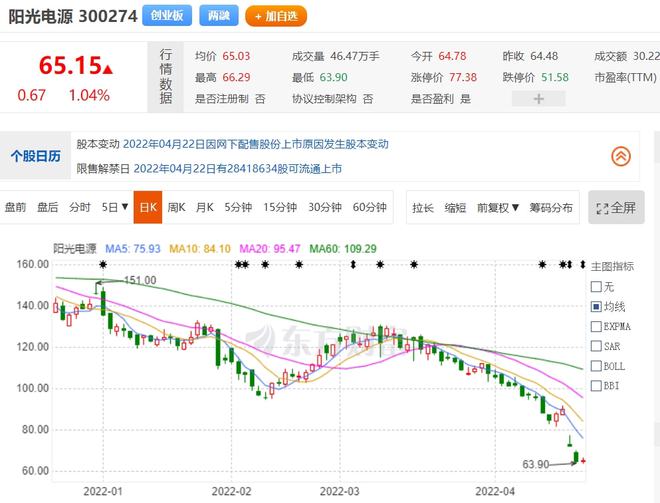Select the 30分钟 chart tab
Viewport: 660px width, 503px height.
pos(324,207)
